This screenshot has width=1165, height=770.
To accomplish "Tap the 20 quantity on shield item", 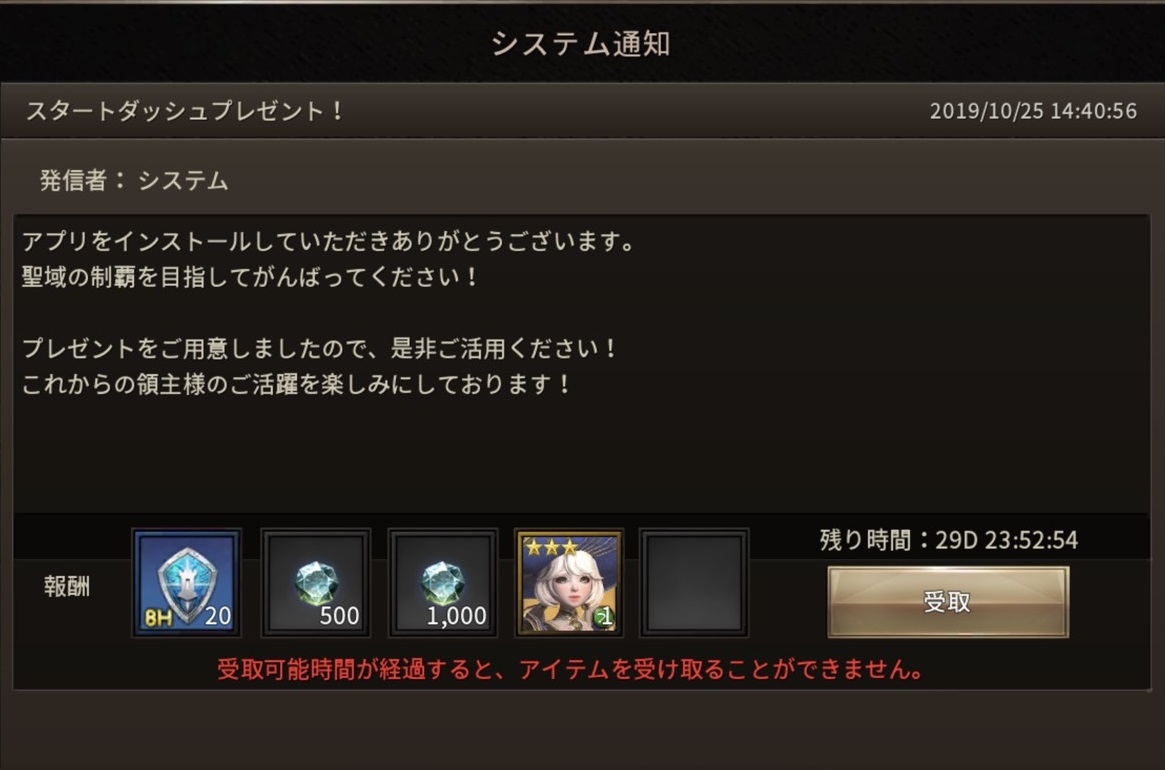I will pos(218,616).
